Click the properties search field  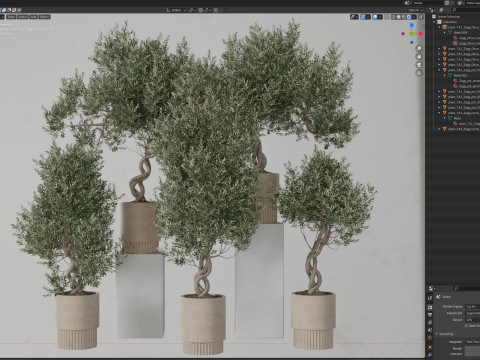coord(466,288)
